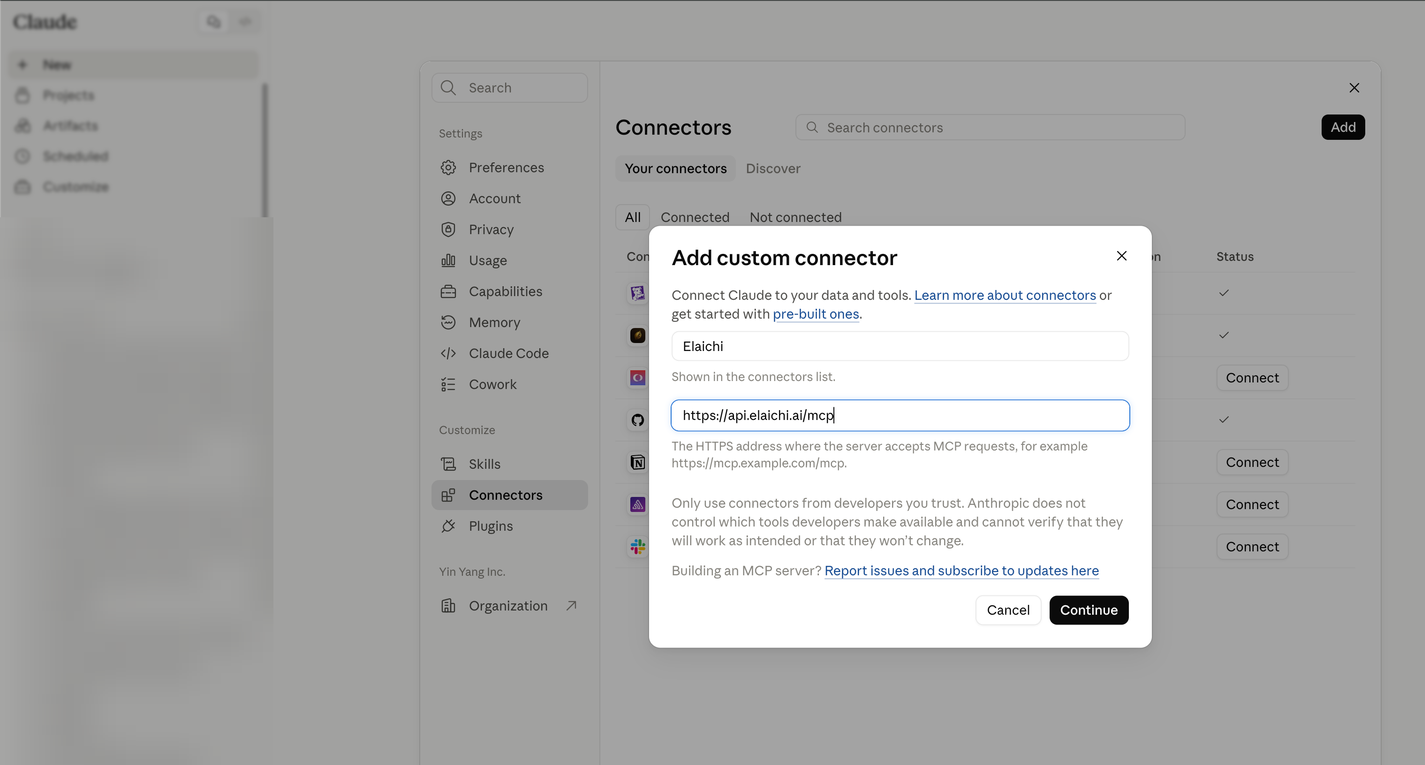Image resolution: width=1425 pixels, height=765 pixels.
Task: Switch to the Discover tab
Action: pos(773,168)
